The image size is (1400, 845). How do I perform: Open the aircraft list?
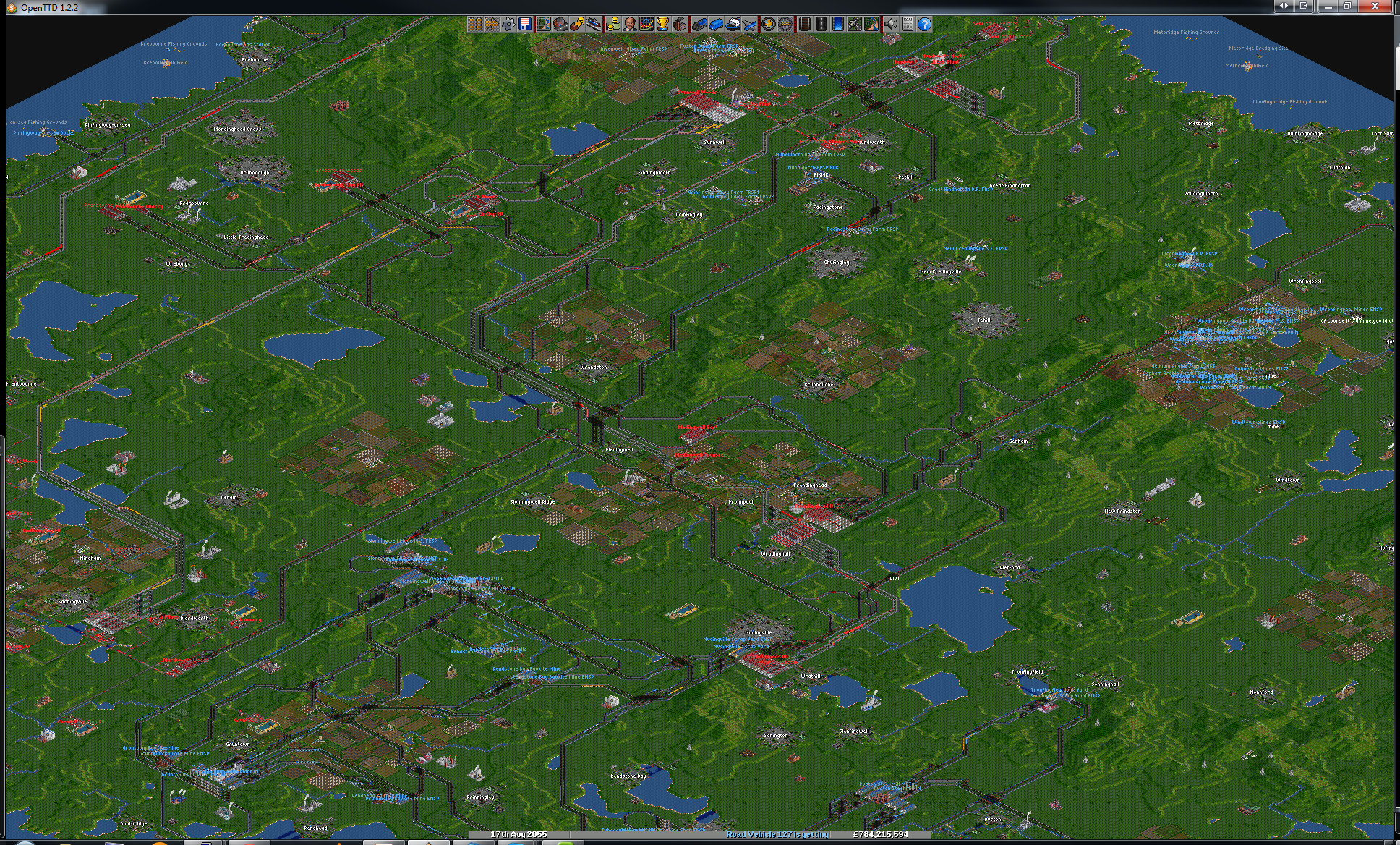pos(748,24)
